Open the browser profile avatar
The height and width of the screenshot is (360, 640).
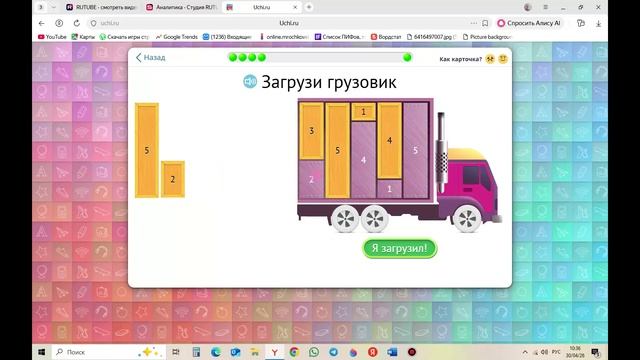coord(528,7)
